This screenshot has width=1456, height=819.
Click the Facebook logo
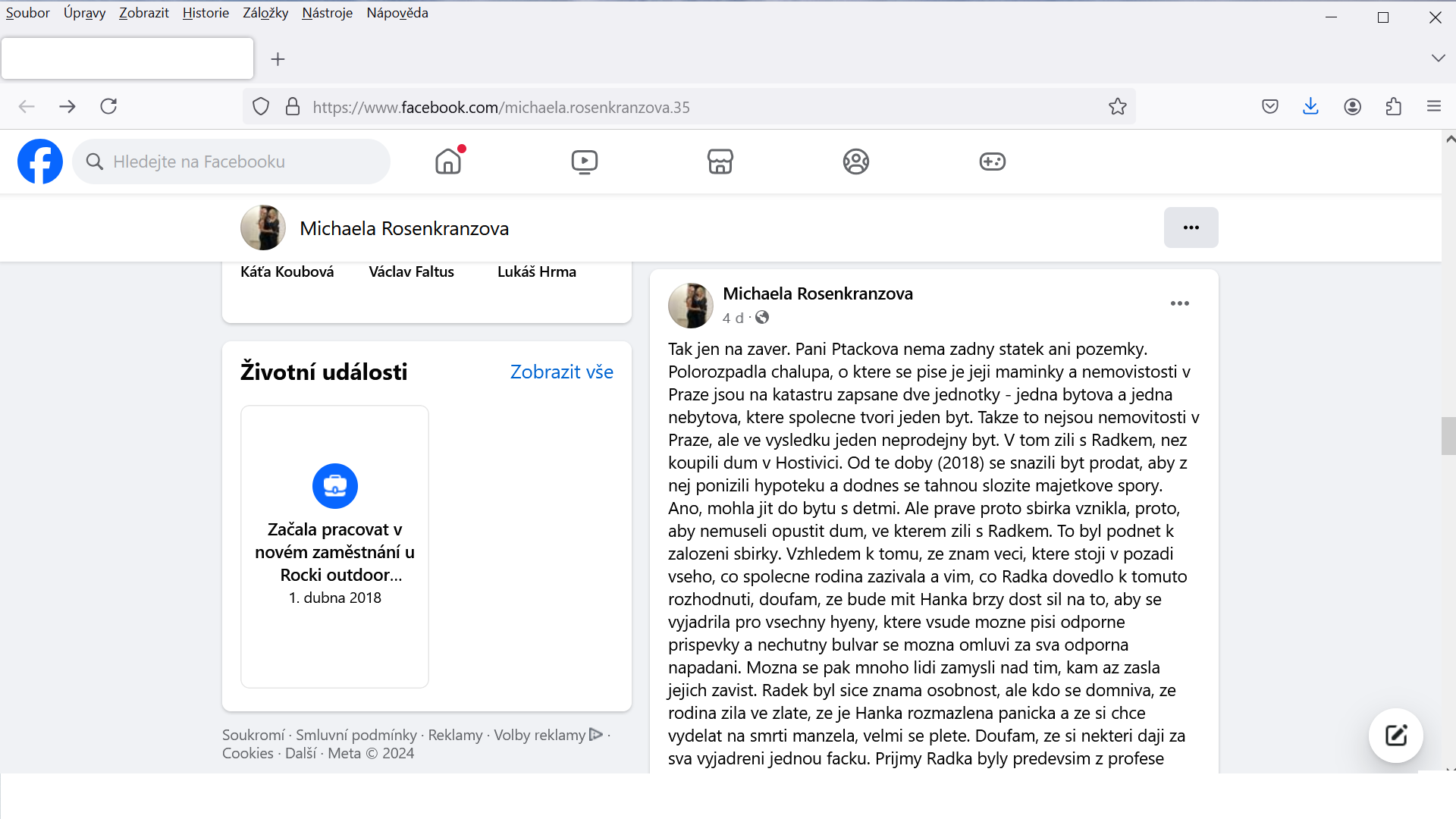40,162
